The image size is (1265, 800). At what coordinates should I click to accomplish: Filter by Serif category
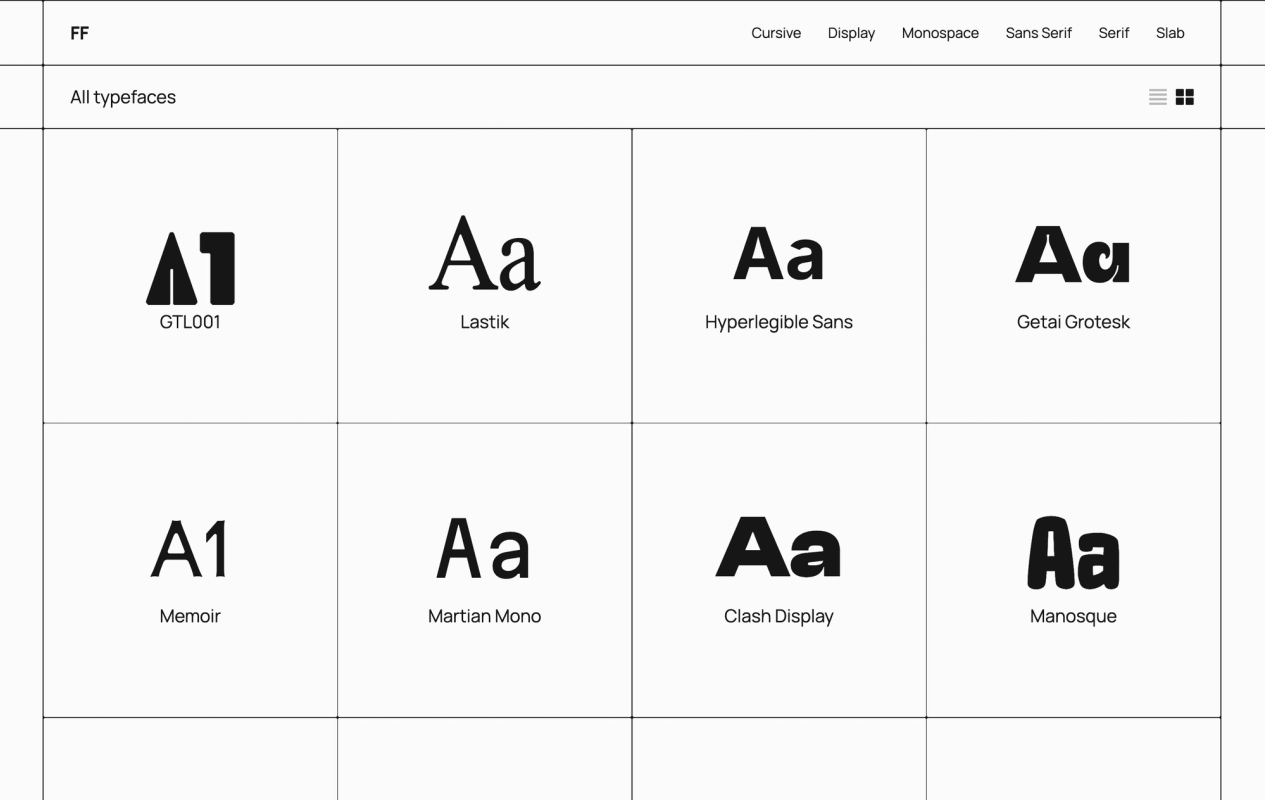point(1114,33)
